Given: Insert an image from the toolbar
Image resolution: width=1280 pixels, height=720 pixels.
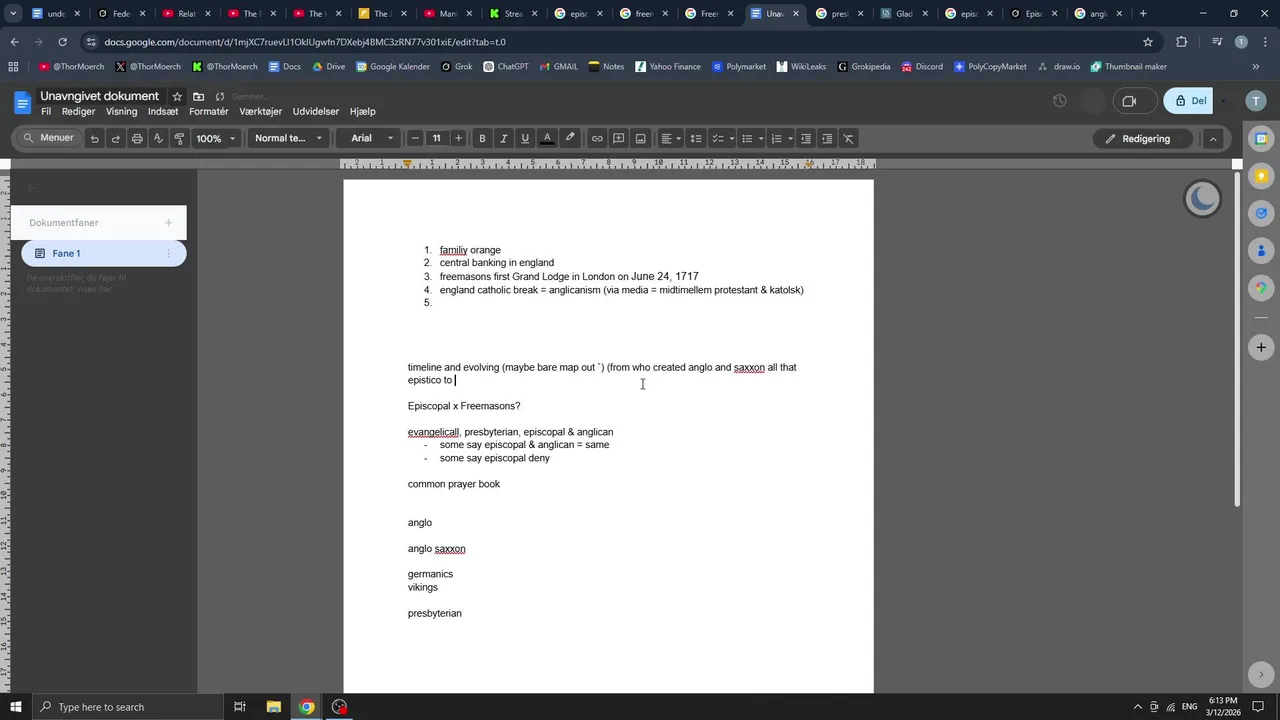Looking at the screenshot, I should [641, 139].
